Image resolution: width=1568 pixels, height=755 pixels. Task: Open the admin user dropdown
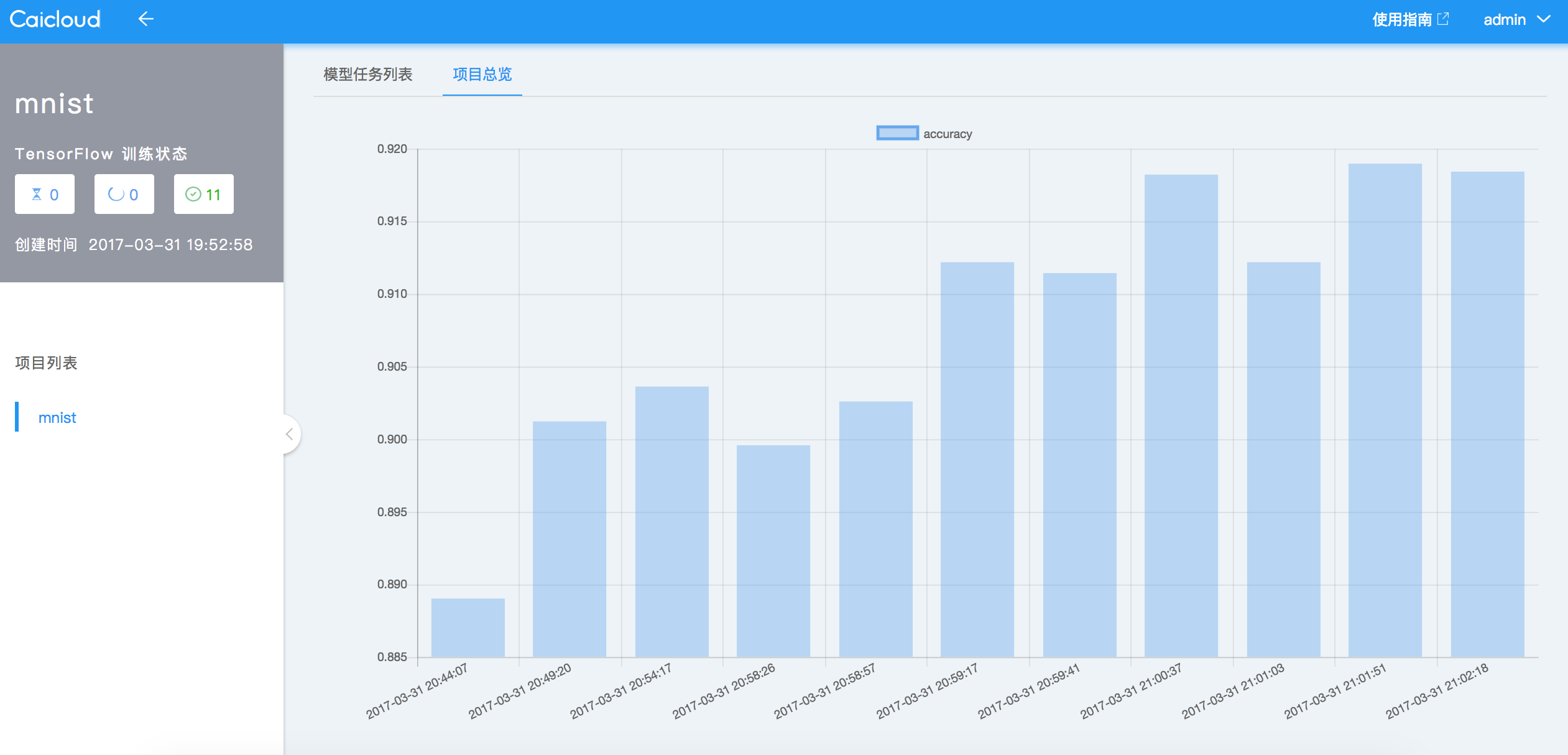tap(1516, 19)
